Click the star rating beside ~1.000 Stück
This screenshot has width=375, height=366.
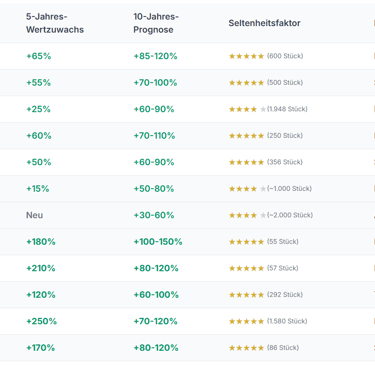click(x=247, y=189)
